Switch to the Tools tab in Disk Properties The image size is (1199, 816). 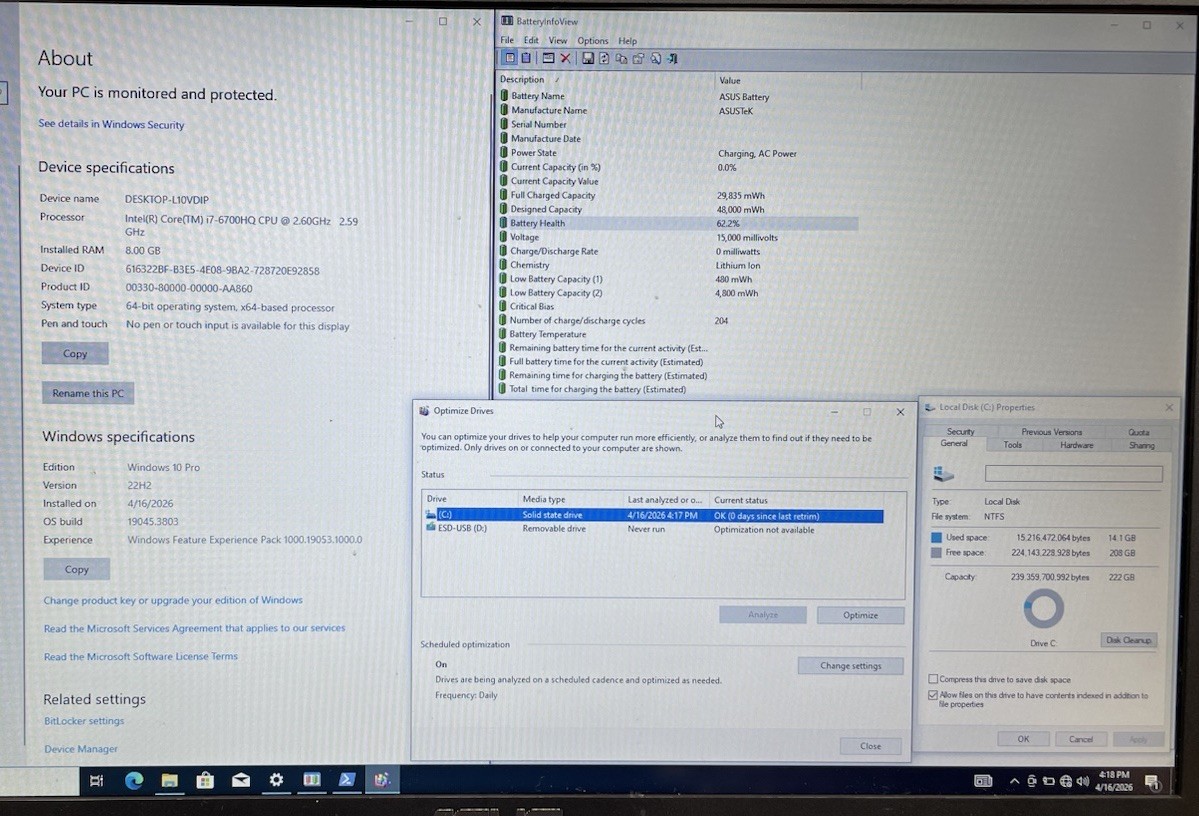tap(1012, 444)
